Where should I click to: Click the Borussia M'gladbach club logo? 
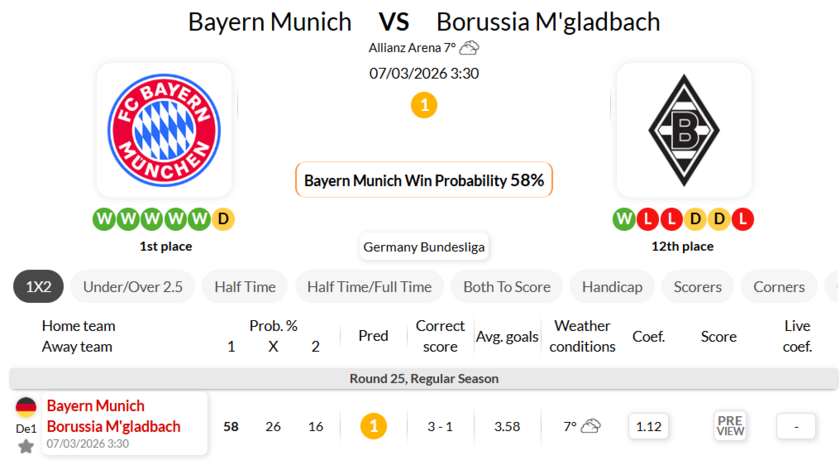(x=684, y=130)
